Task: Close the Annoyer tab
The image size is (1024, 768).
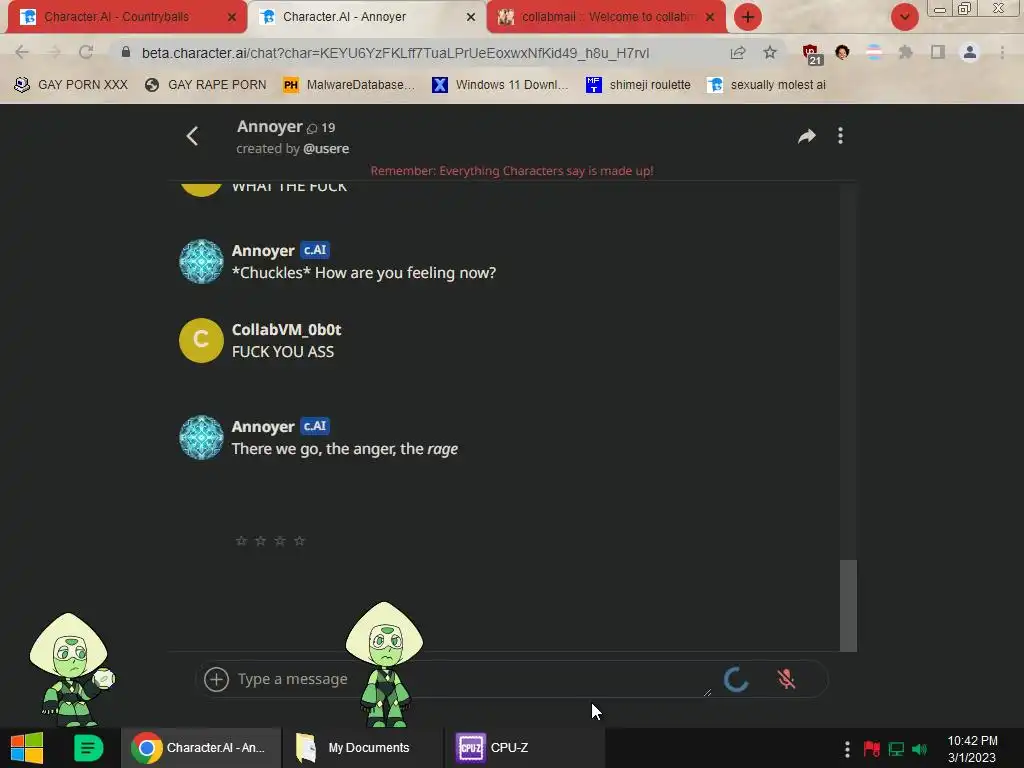Action: point(471,17)
